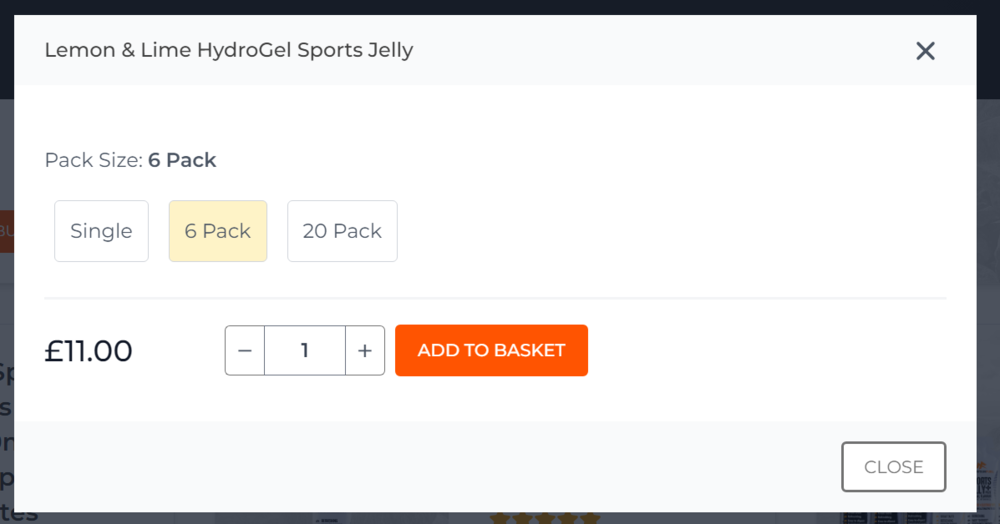
Task: Click the empty grey modal footer area
Action: pyautogui.click(x=400, y=467)
